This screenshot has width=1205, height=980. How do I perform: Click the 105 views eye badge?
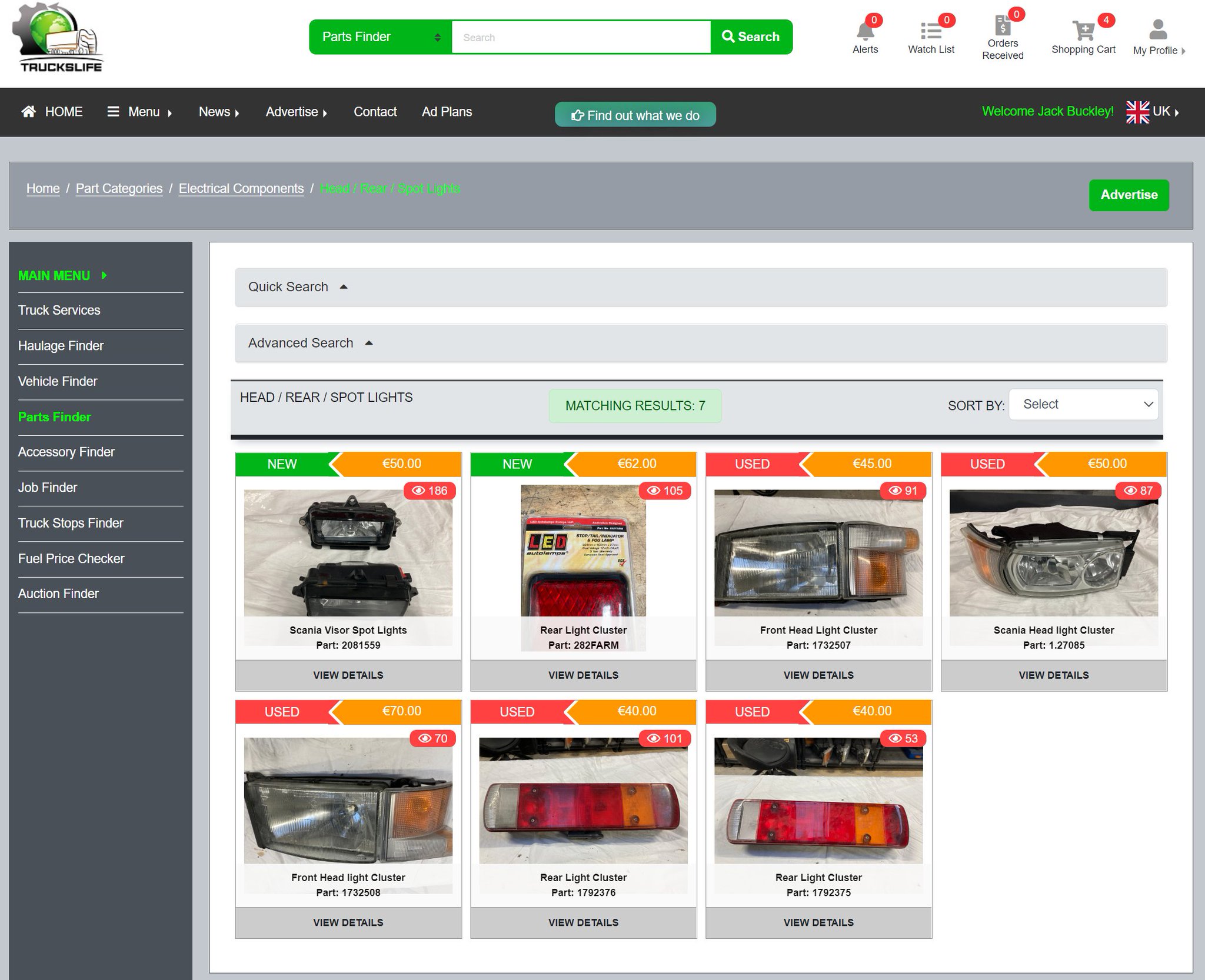(665, 491)
